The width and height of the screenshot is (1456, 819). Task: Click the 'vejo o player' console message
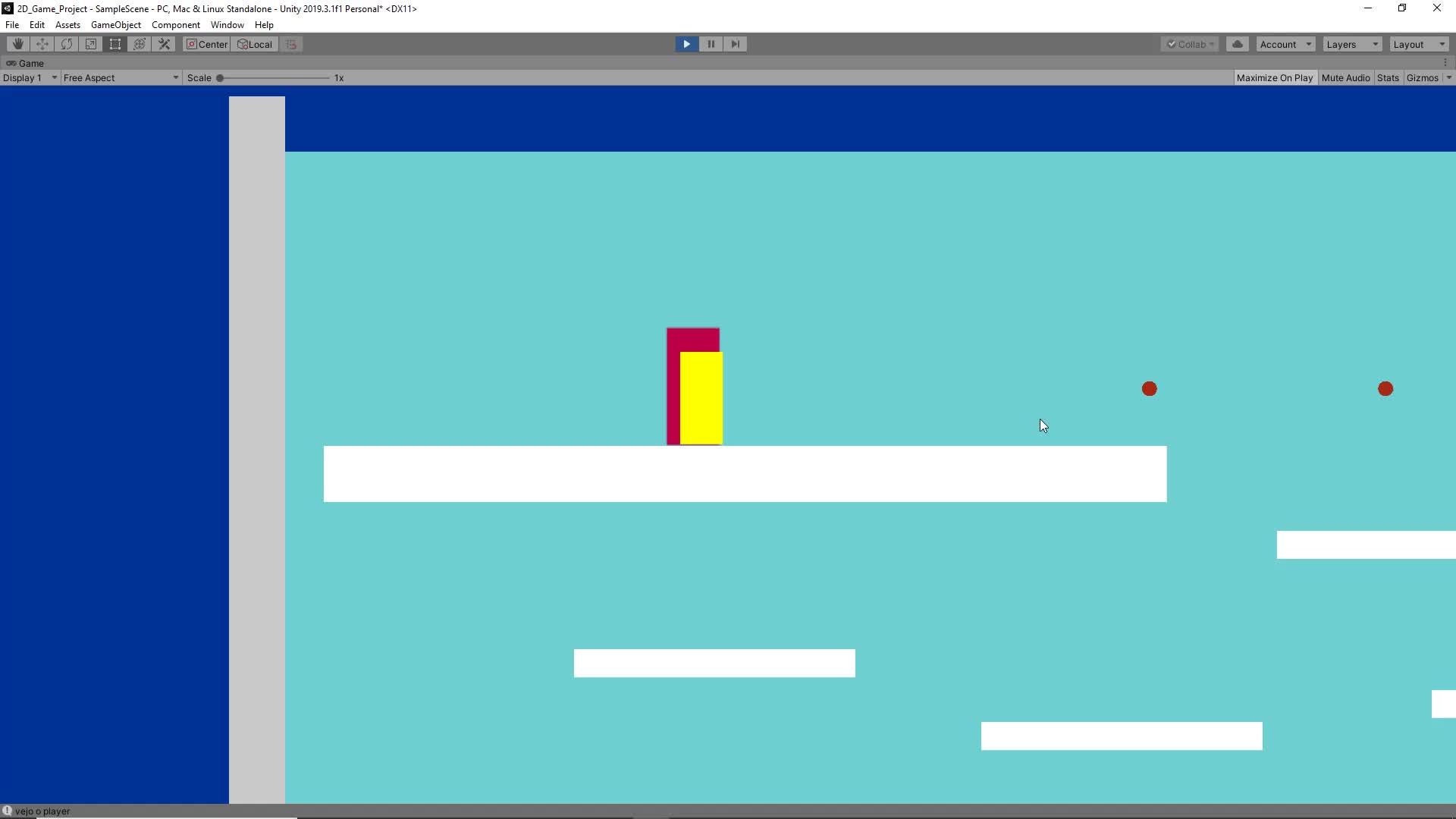[43, 811]
